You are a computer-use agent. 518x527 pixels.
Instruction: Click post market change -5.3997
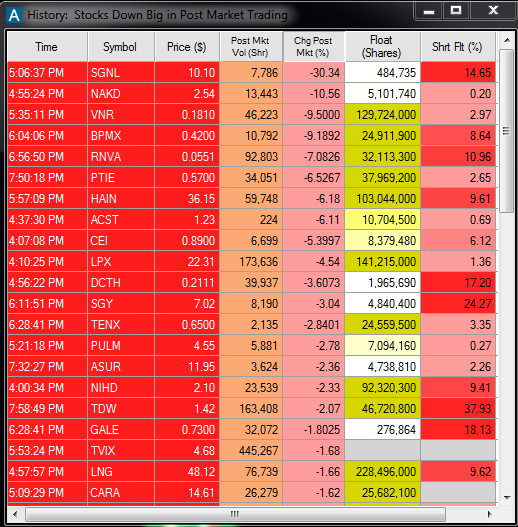click(x=314, y=241)
